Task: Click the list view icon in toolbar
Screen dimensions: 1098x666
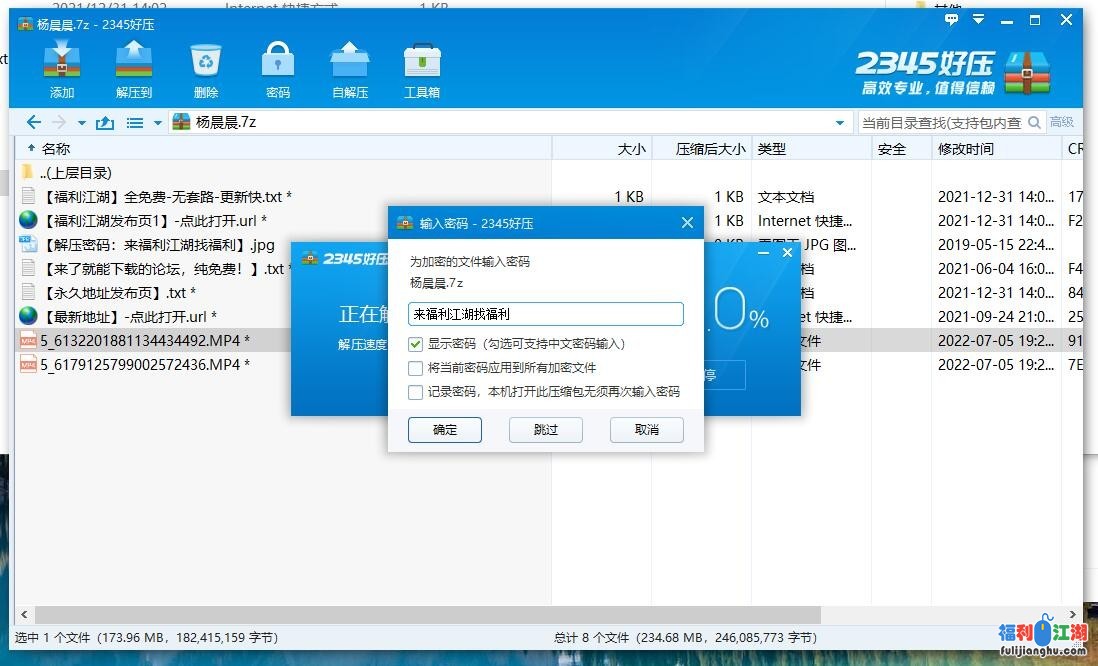Action: pos(136,121)
